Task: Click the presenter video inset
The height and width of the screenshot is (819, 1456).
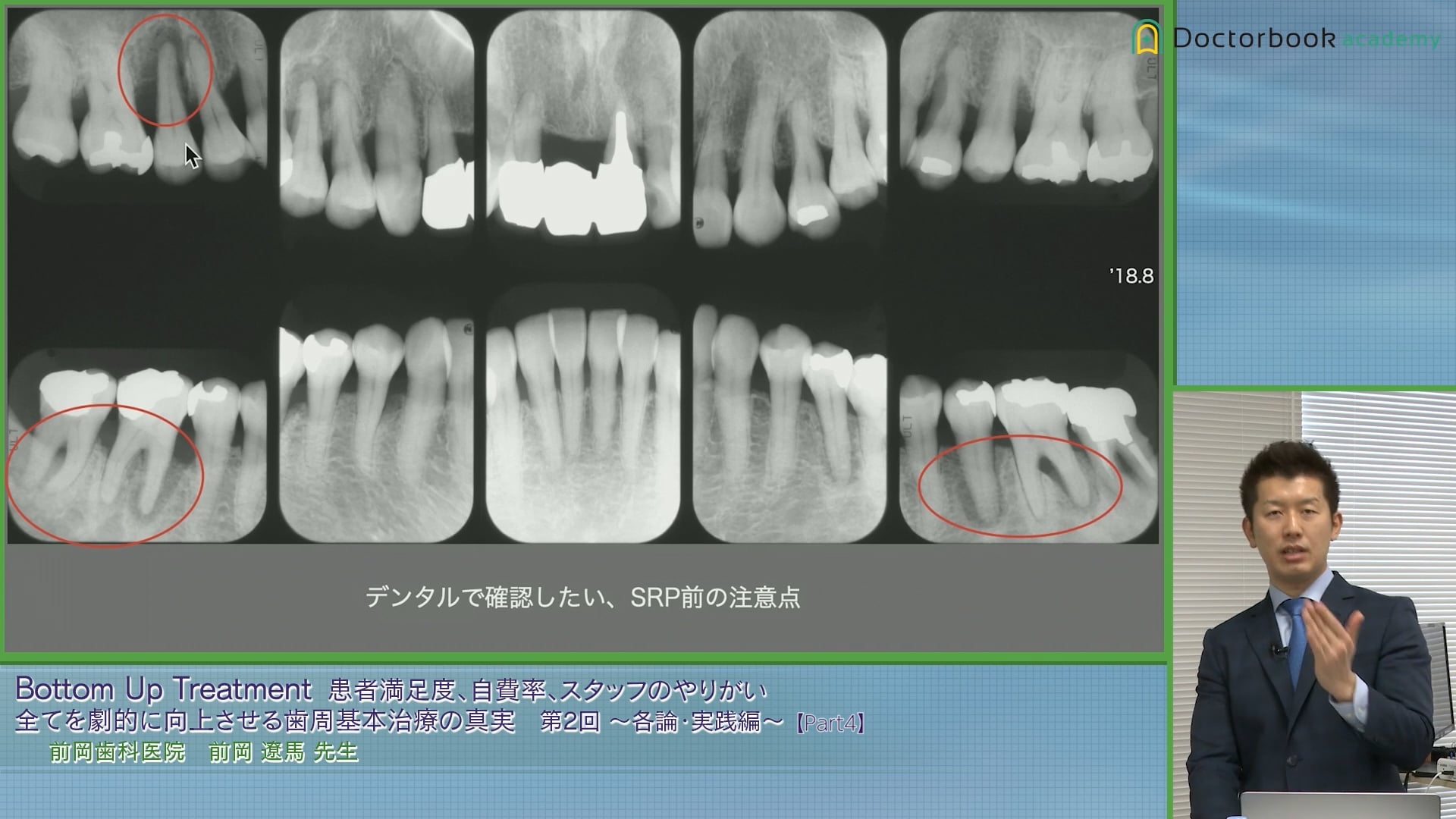Action: pos(1314,605)
